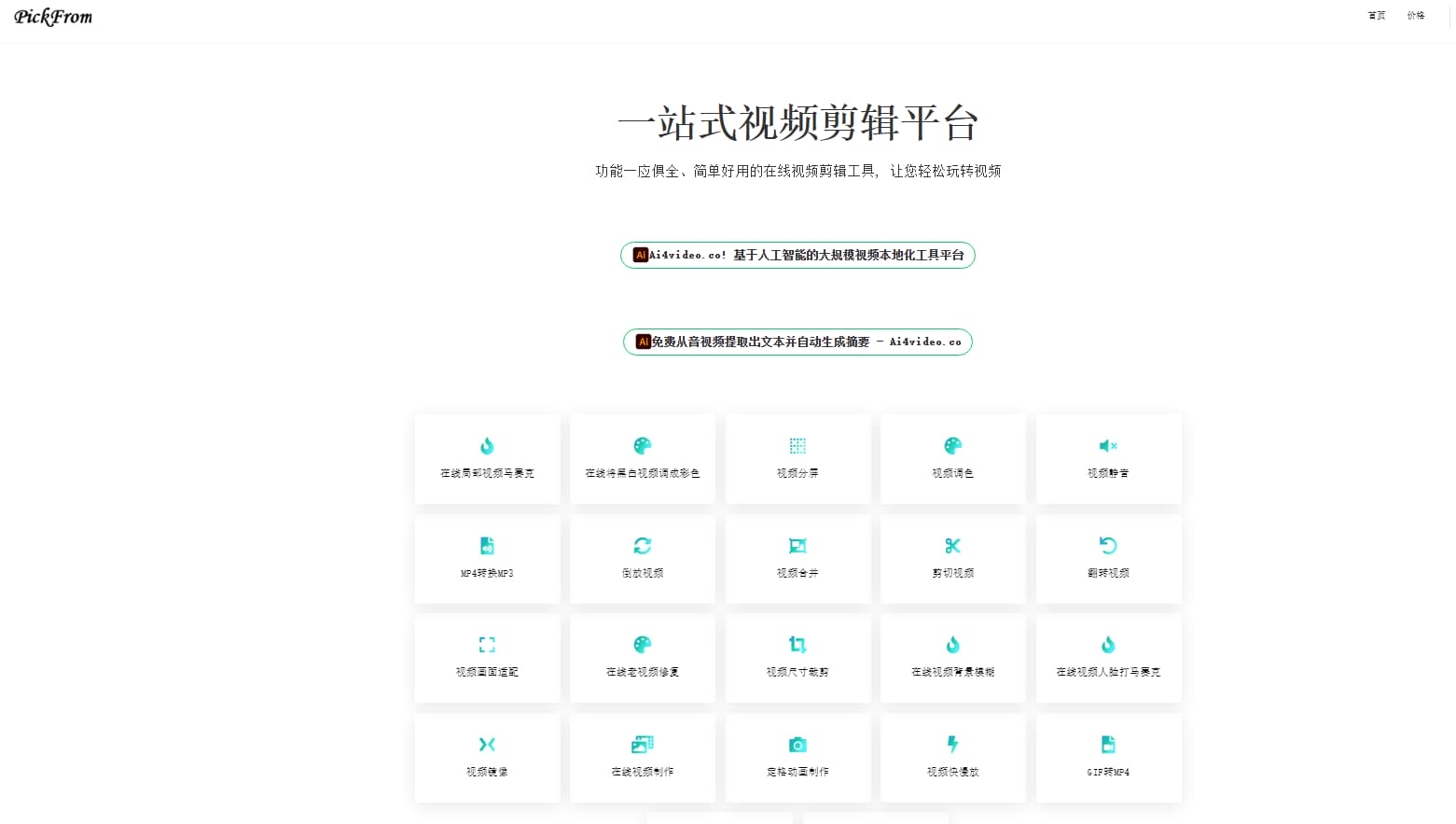Open the 在线局部视频马赛克 droplet icon
Viewport: 1456px width, 824px height.
487,446
